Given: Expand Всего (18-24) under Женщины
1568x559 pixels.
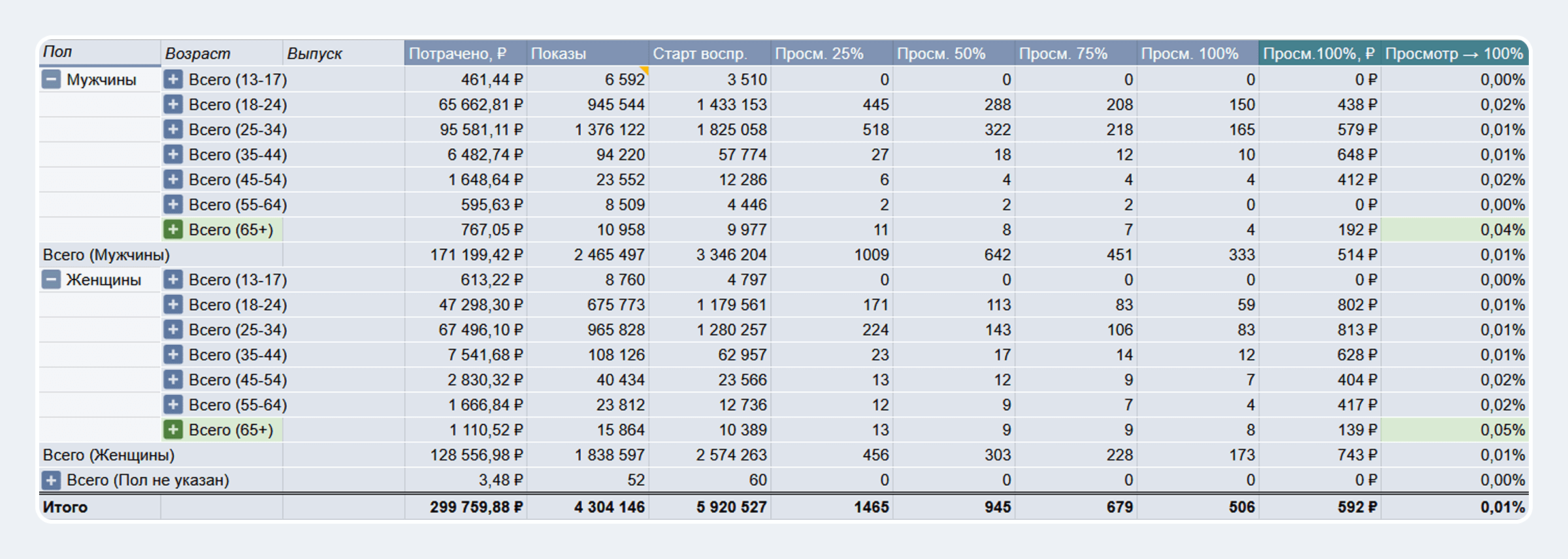Looking at the screenshot, I should pyautogui.click(x=173, y=305).
